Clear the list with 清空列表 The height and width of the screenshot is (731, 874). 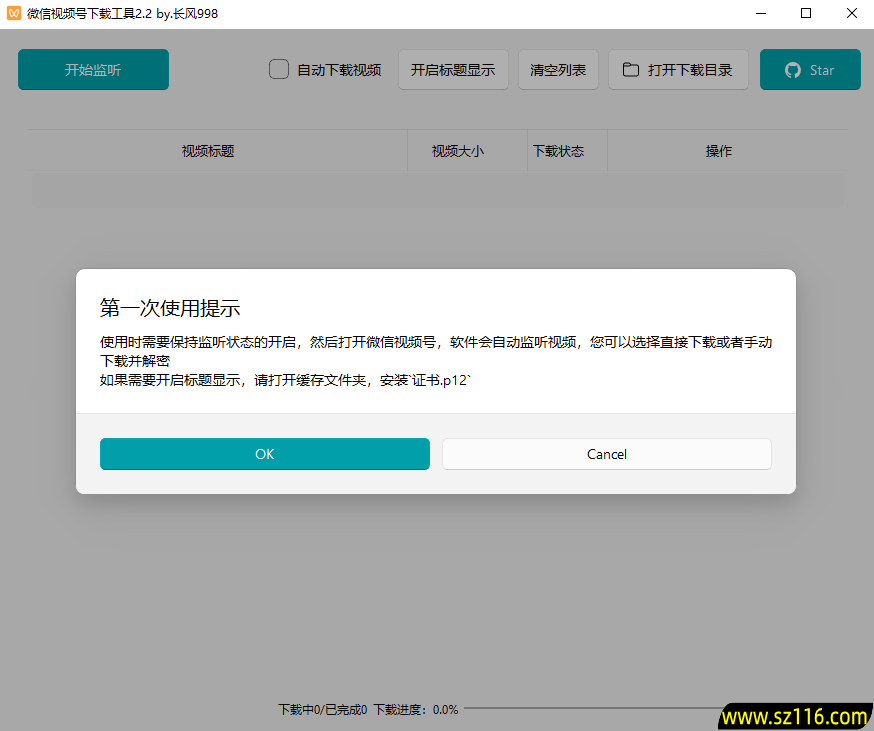coord(558,70)
